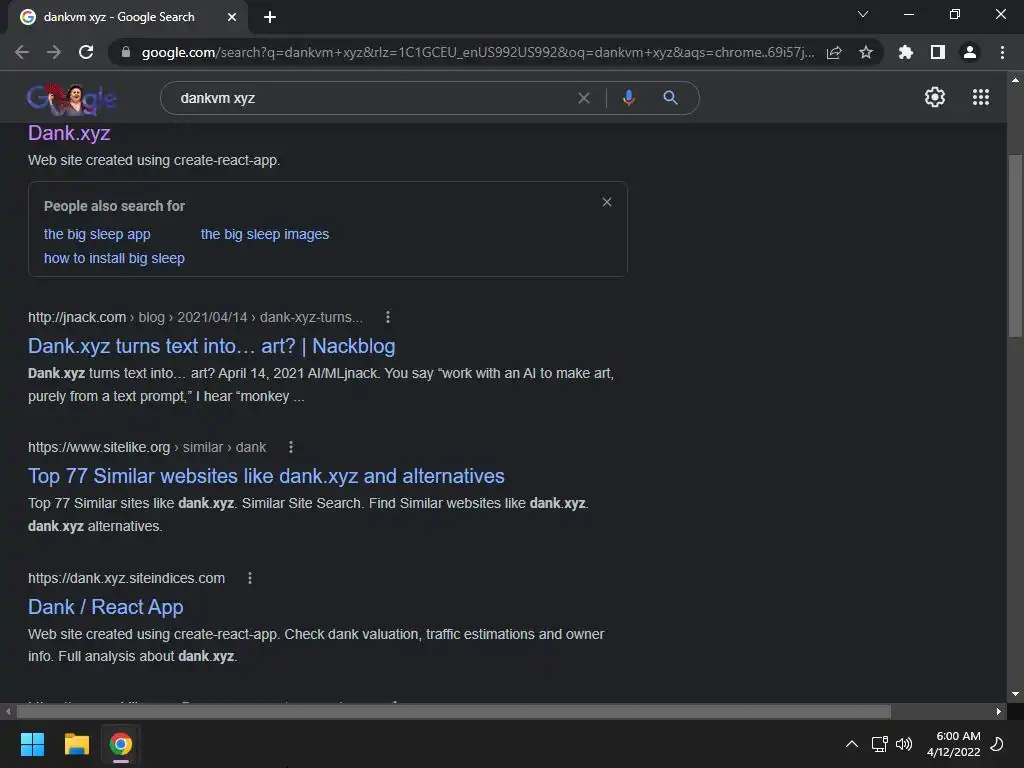Go back to the previous page

22,52
